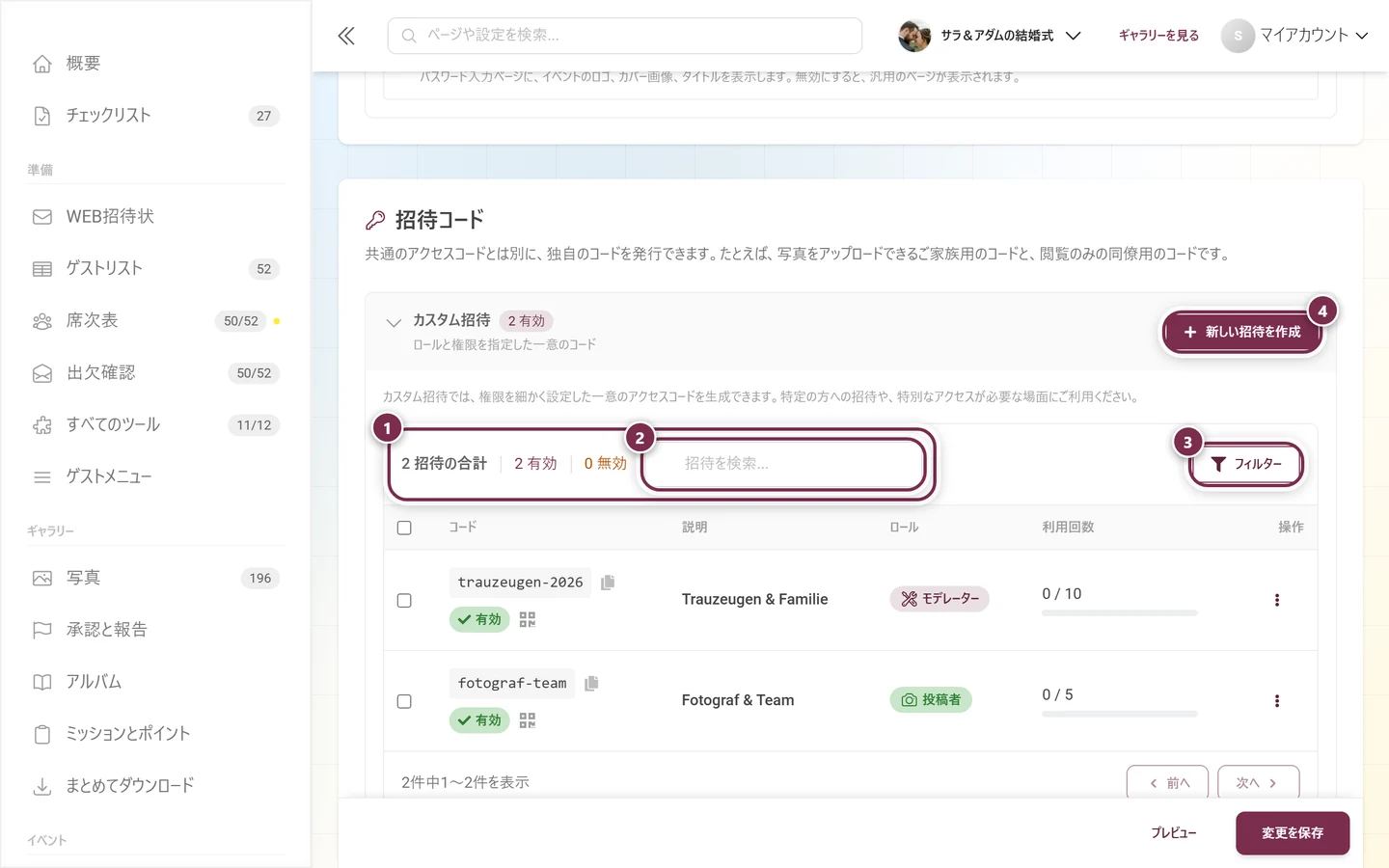Go to next page with 次へ
The width and height of the screenshot is (1389, 868).
pos(1258,783)
